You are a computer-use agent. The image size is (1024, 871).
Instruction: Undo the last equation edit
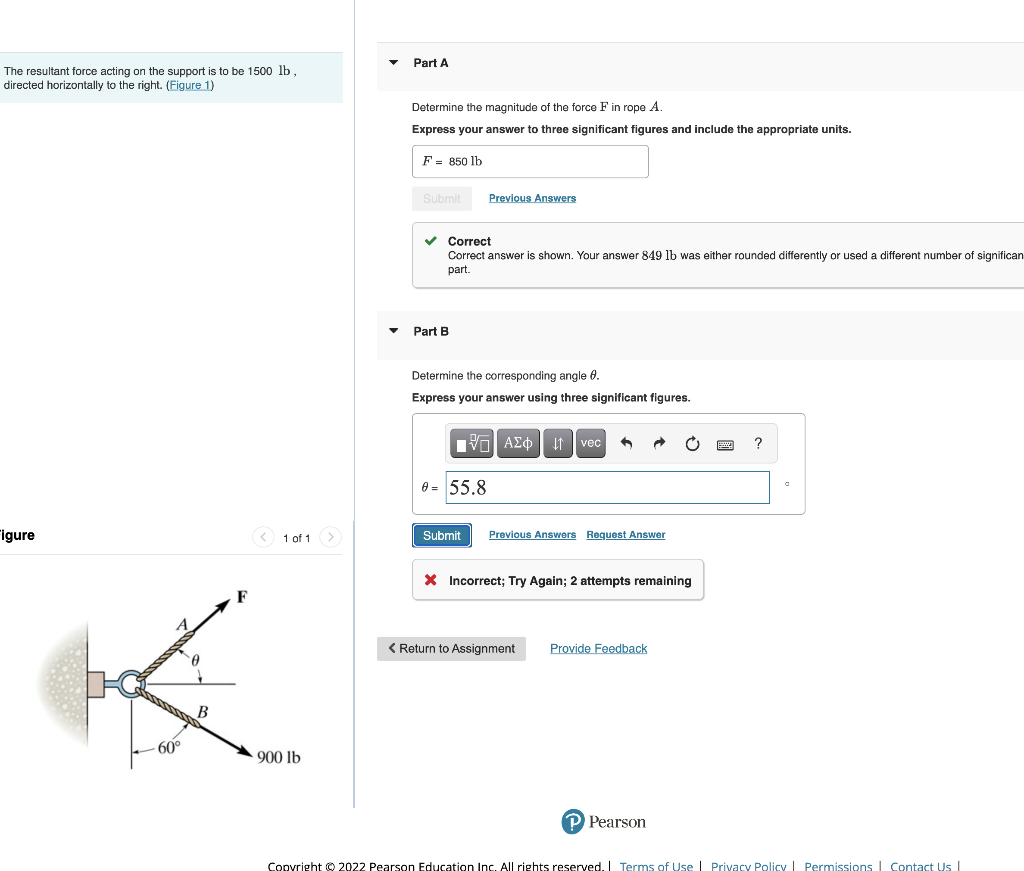tap(627, 443)
